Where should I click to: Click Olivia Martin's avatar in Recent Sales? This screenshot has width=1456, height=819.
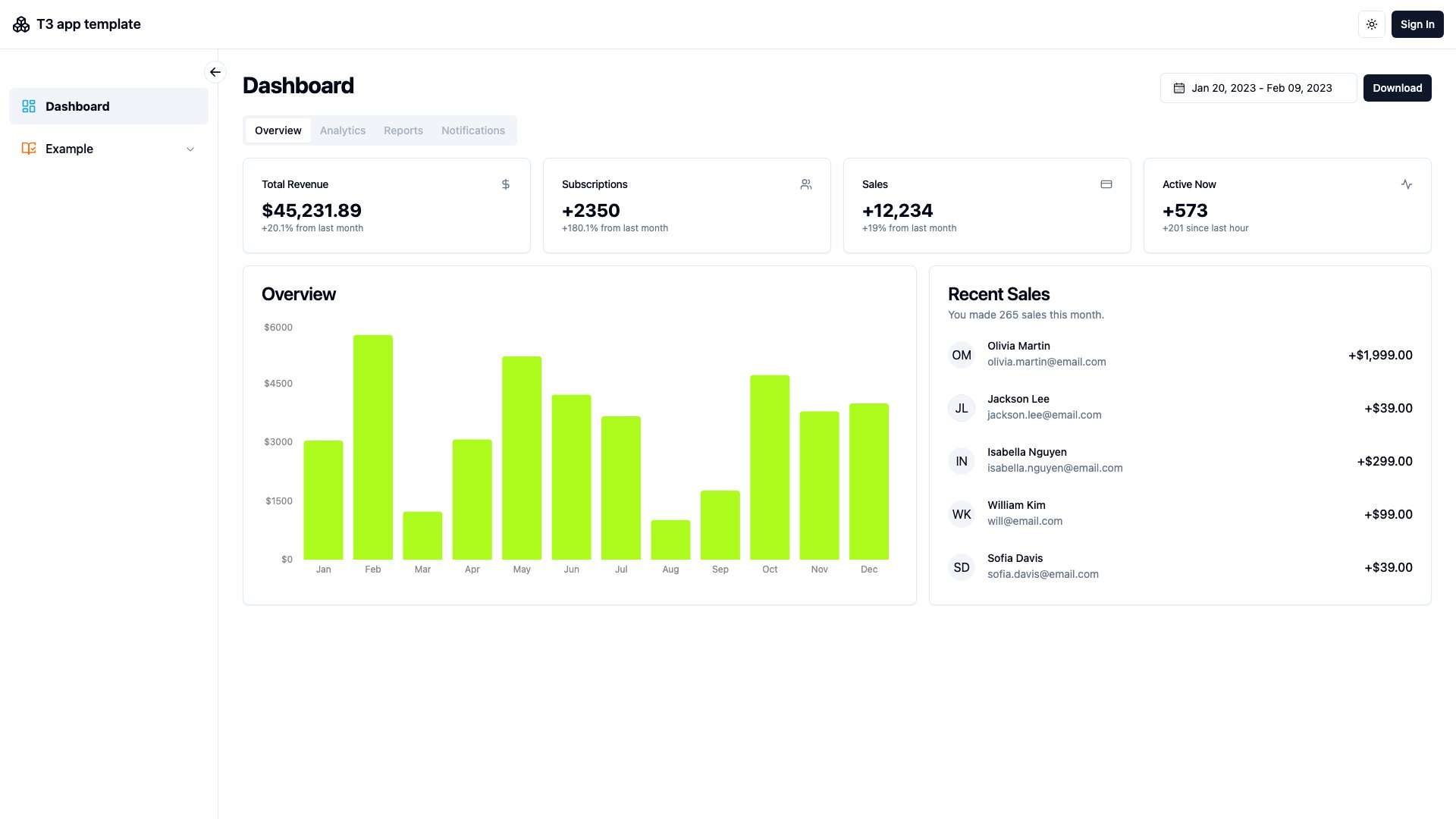tap(961, 355)
